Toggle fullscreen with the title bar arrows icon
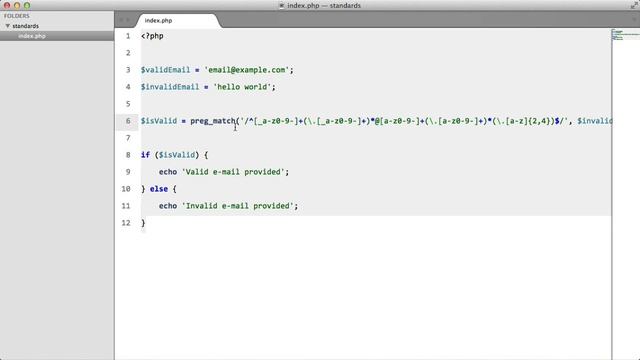Screen dimensions: 640x360 [x=635, y=5]
